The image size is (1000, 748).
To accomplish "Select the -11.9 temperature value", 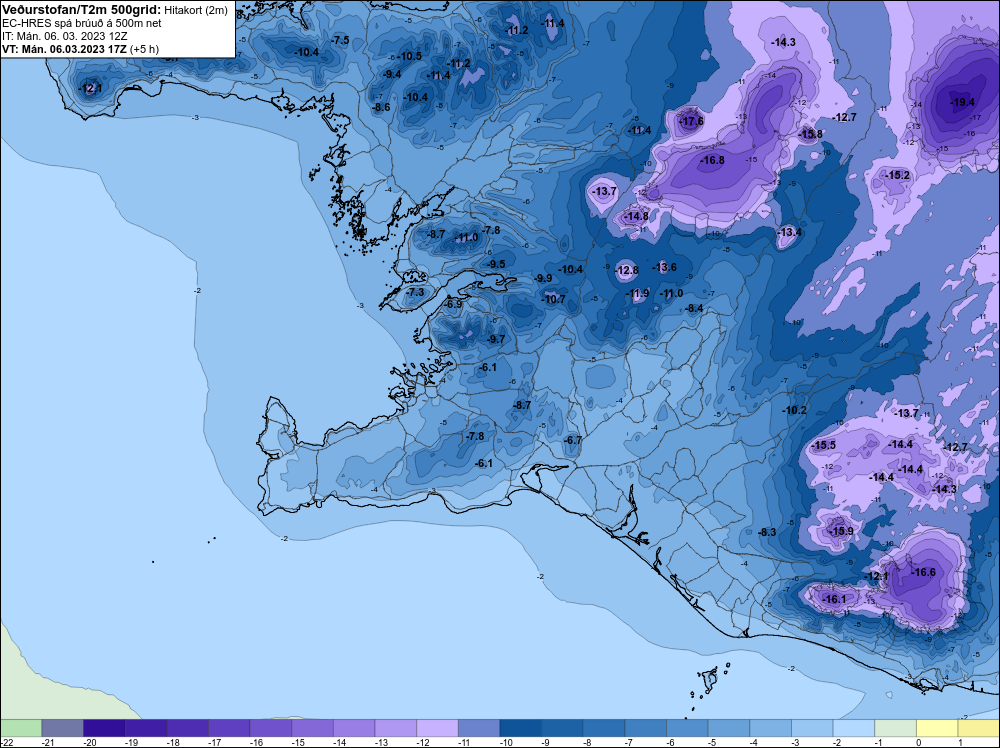I will coord(637,293).
